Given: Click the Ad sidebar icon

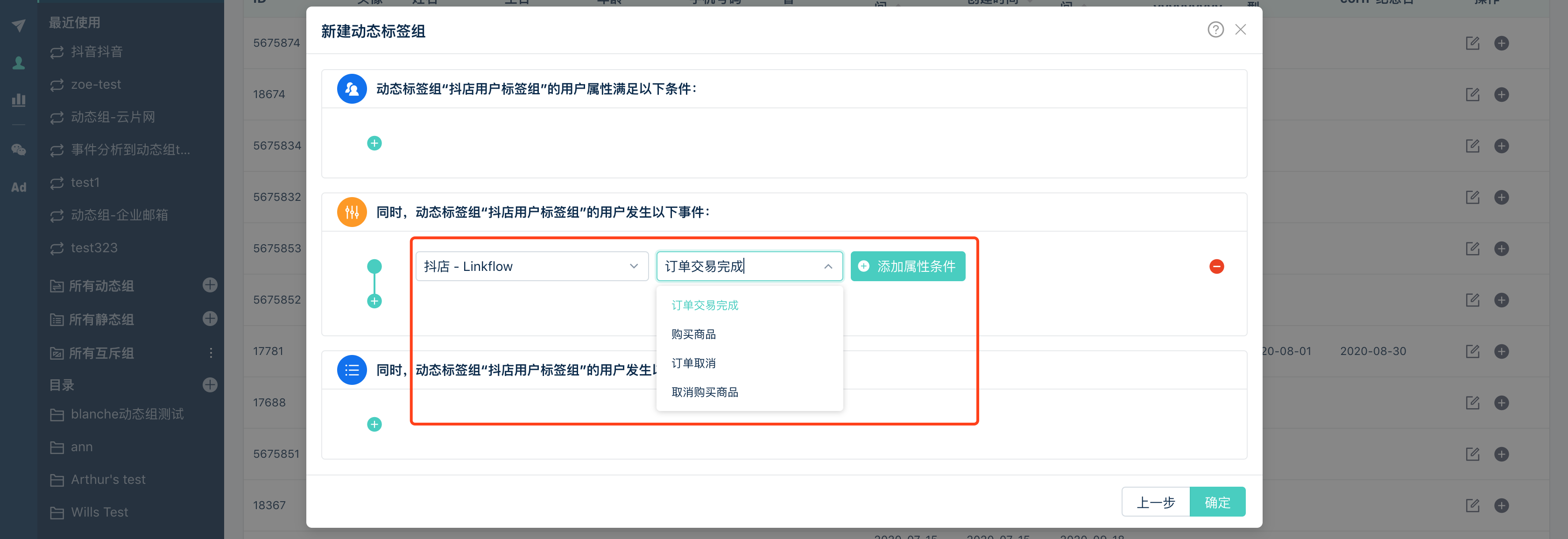Looking at the screenshot, I should point(18,188).
